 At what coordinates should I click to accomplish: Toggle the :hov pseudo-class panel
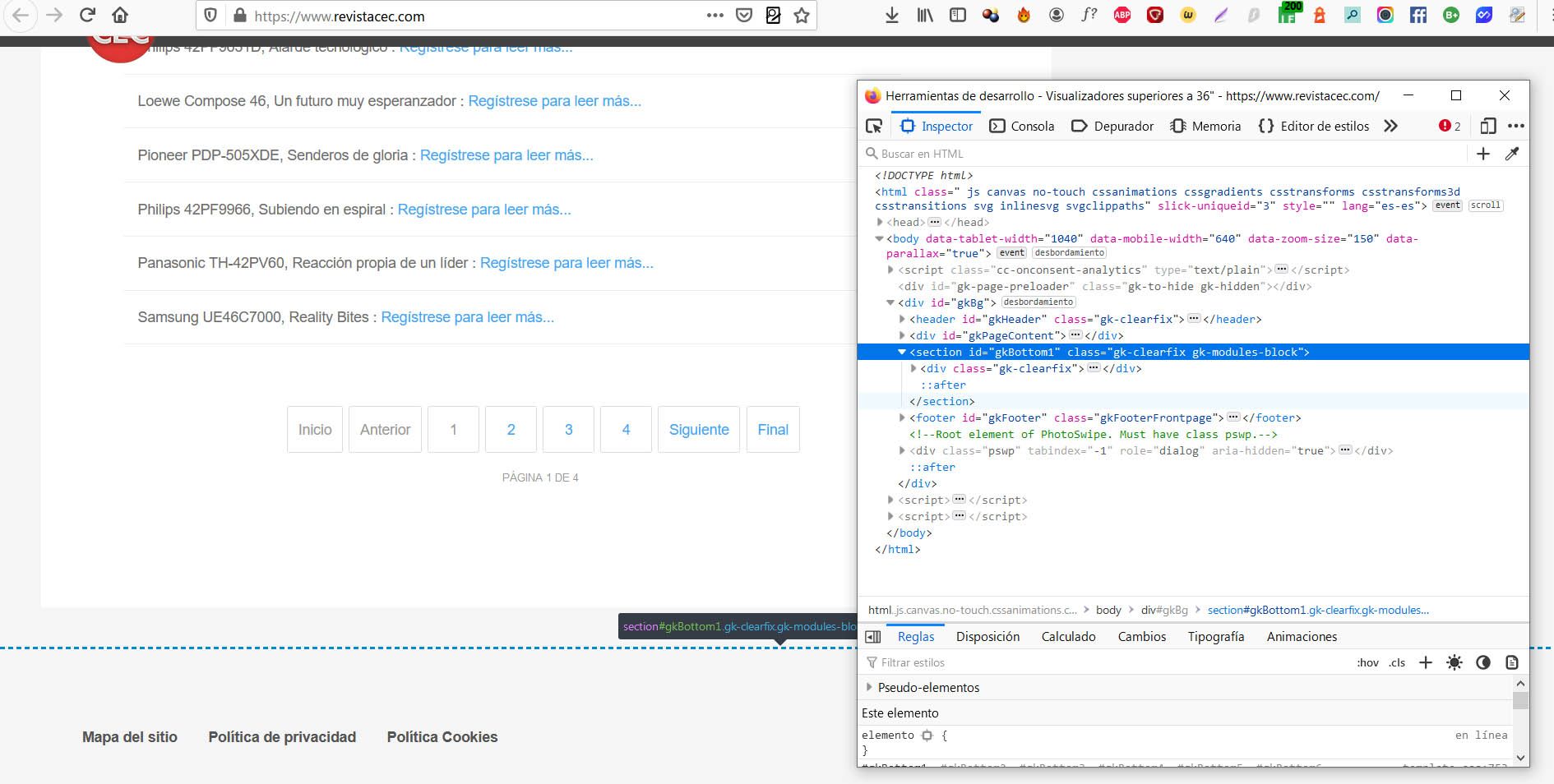[1368, 662]
